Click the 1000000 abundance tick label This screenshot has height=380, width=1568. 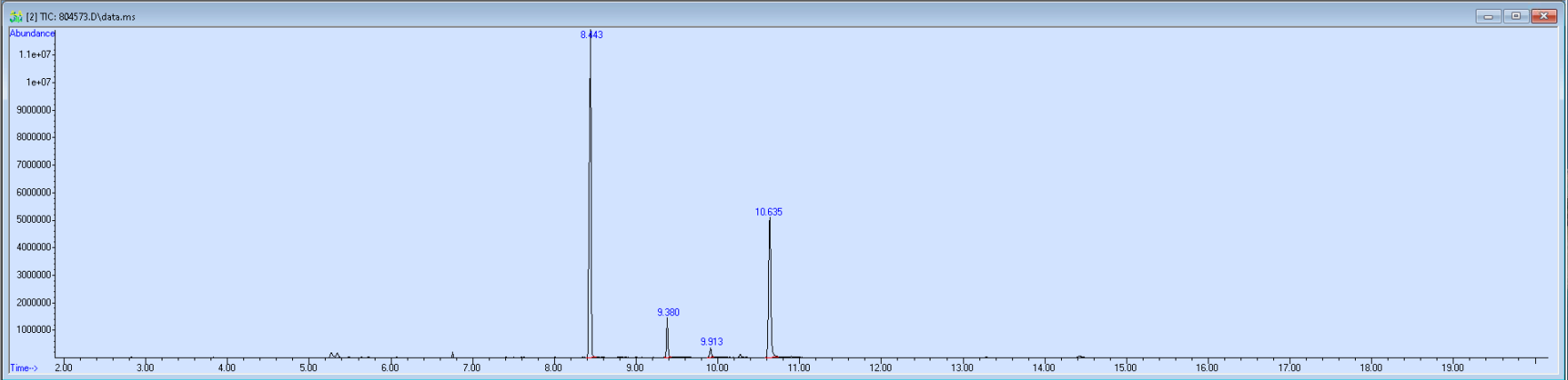[x=34, y=329]
